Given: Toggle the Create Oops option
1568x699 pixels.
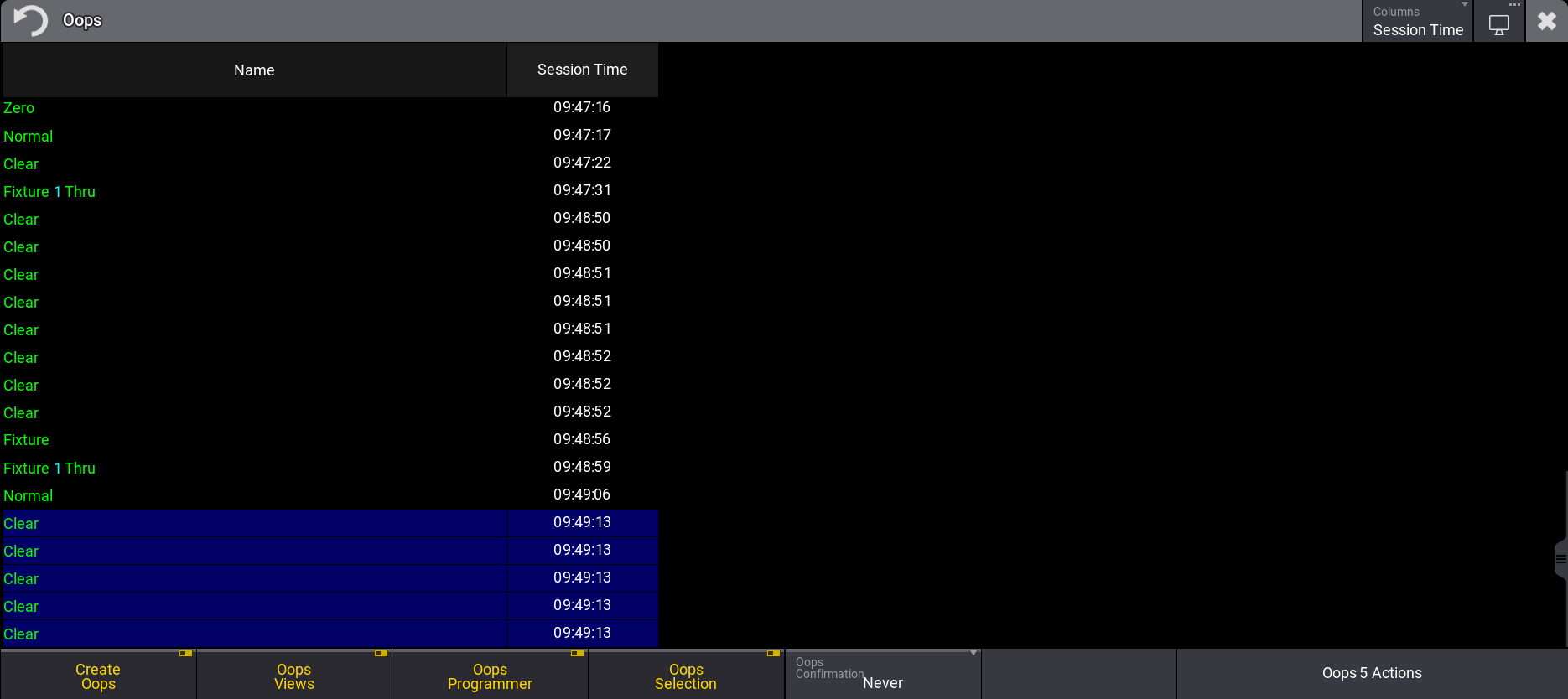Looking at the screenshot, I should pos(98,676).
